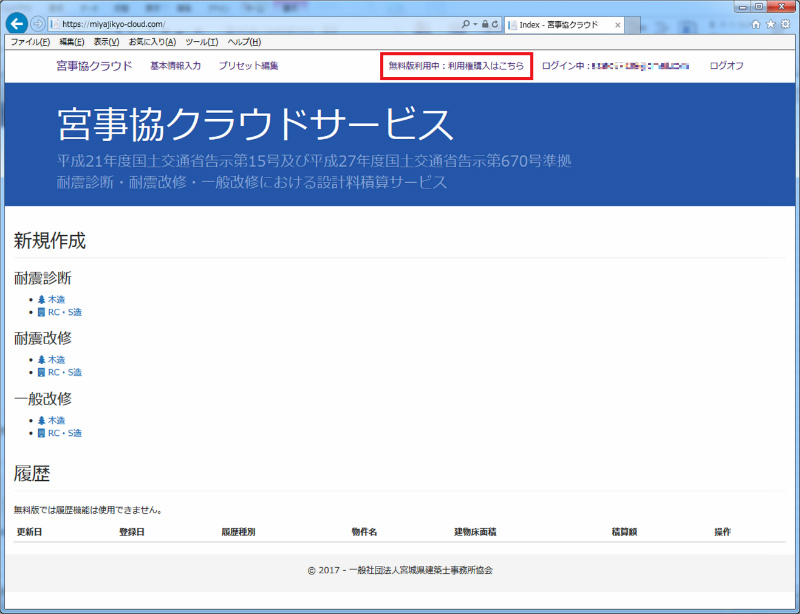800x614 pixels.
Task: Click the © 2017 footer copyright text
Action: 400,570
